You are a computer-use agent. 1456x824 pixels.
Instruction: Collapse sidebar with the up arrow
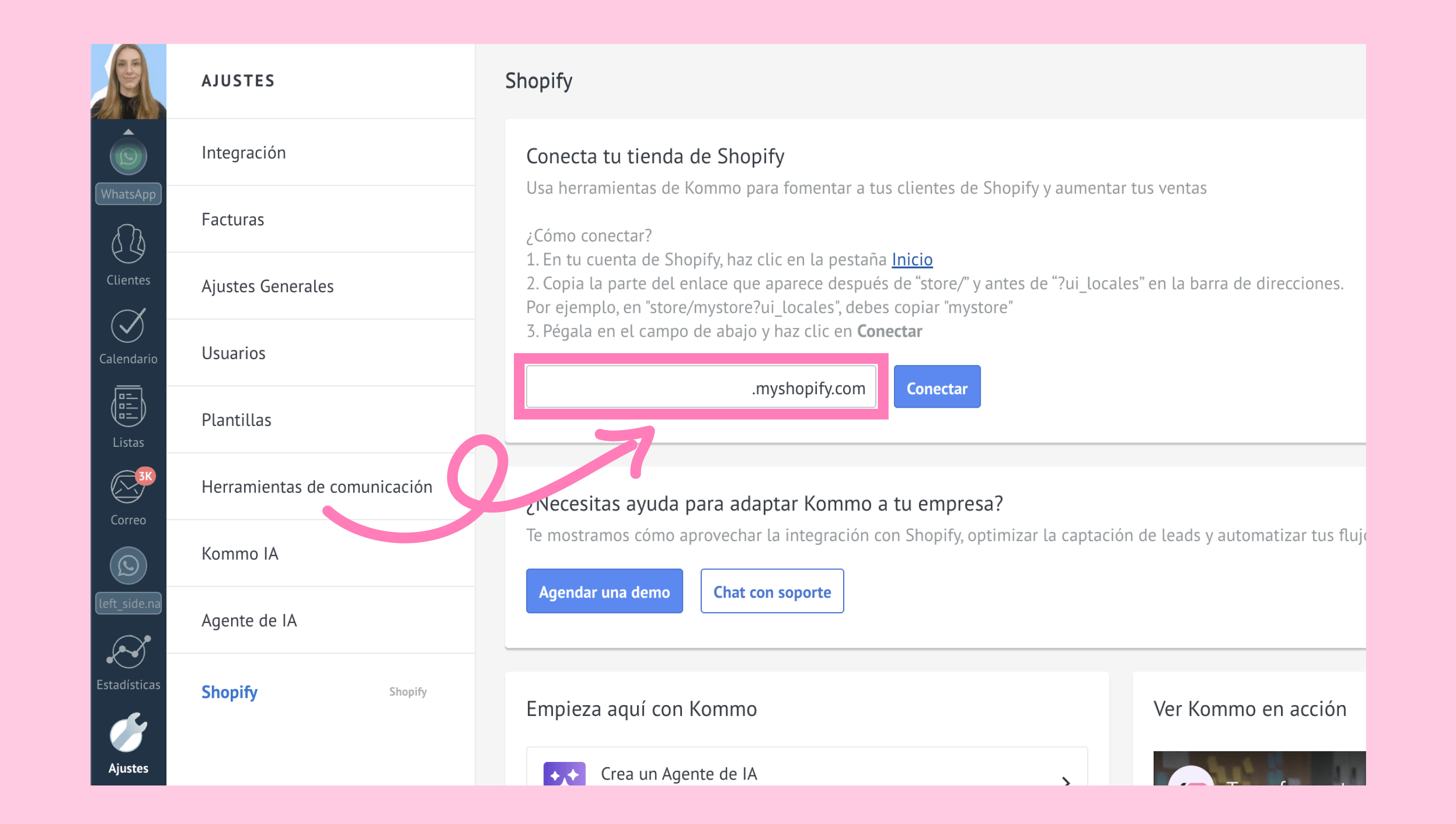128,132
